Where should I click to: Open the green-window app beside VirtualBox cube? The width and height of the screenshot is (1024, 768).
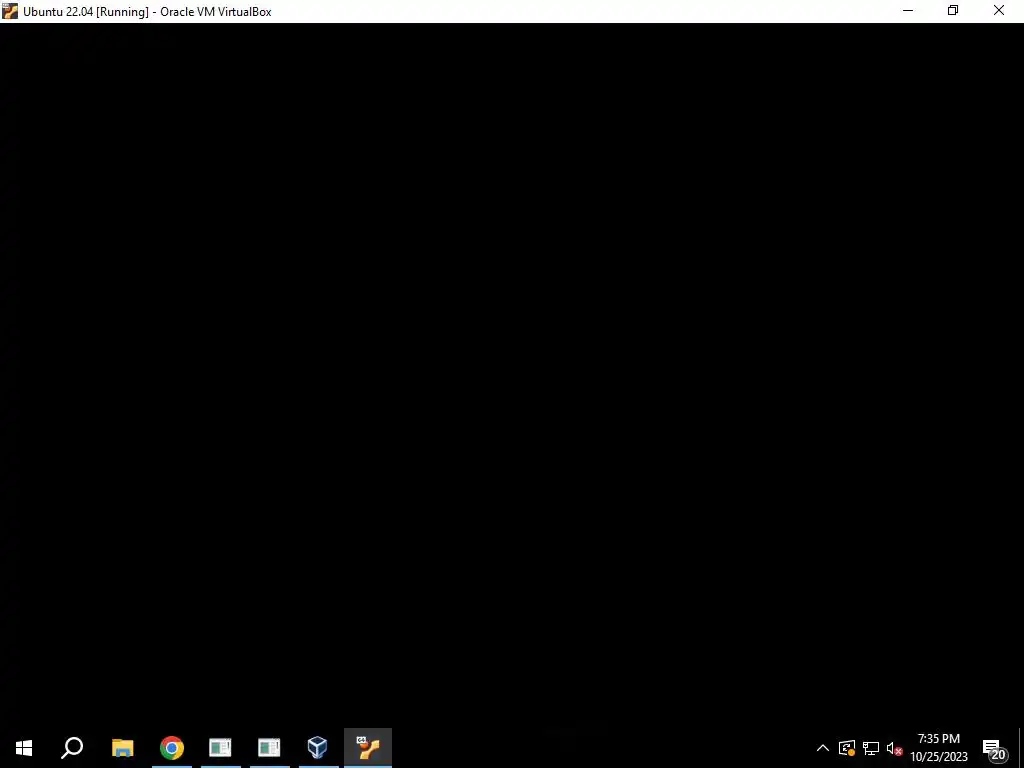[x=269, y=748]
